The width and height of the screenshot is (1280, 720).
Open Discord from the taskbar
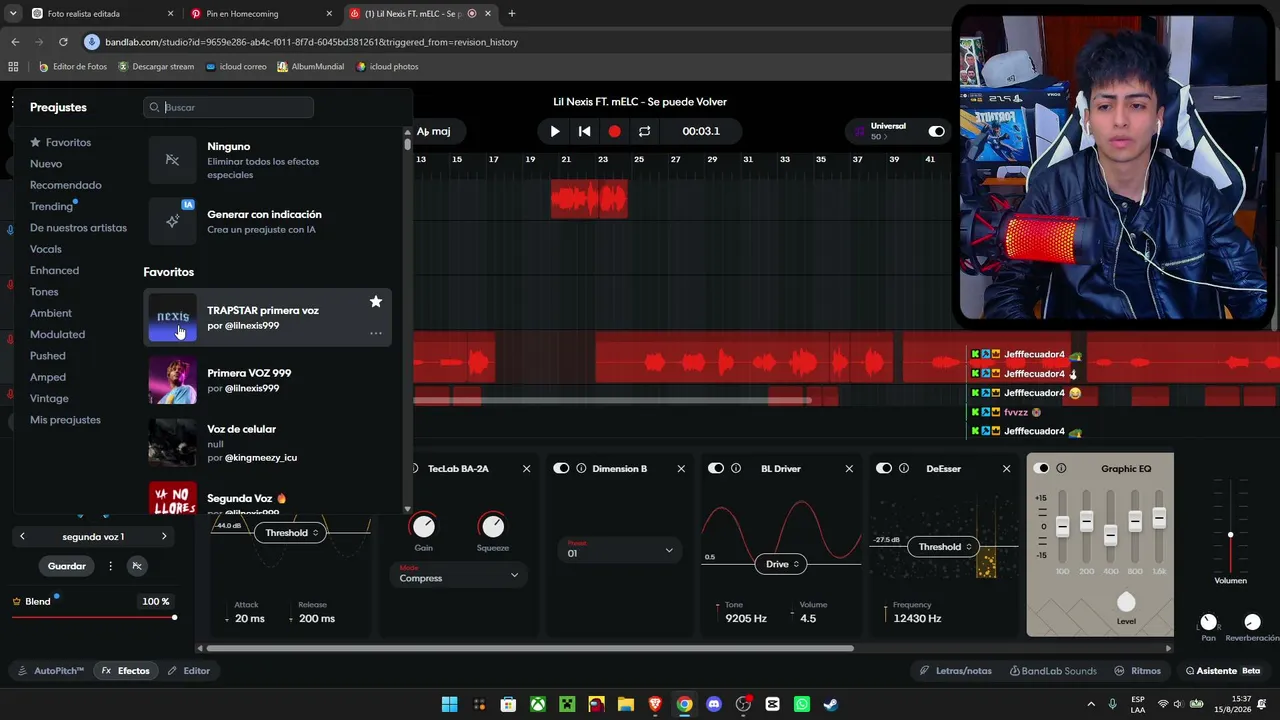click(x=714, y=704)
